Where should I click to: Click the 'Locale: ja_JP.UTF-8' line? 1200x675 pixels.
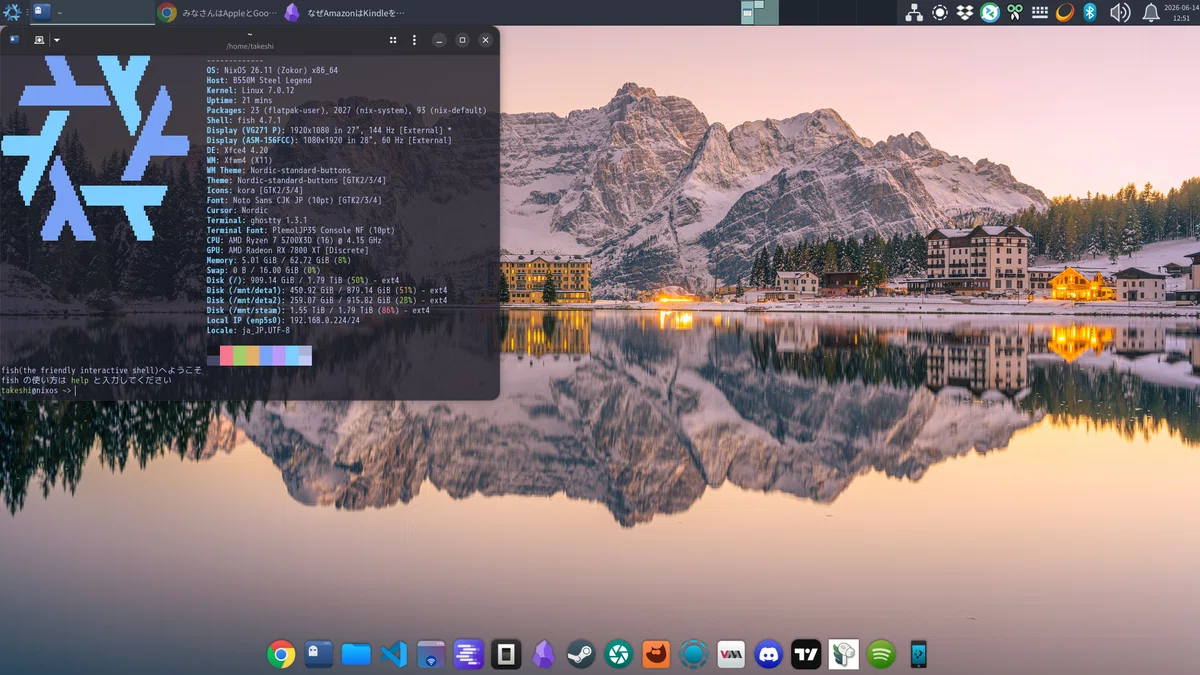(x=248, y=330)
